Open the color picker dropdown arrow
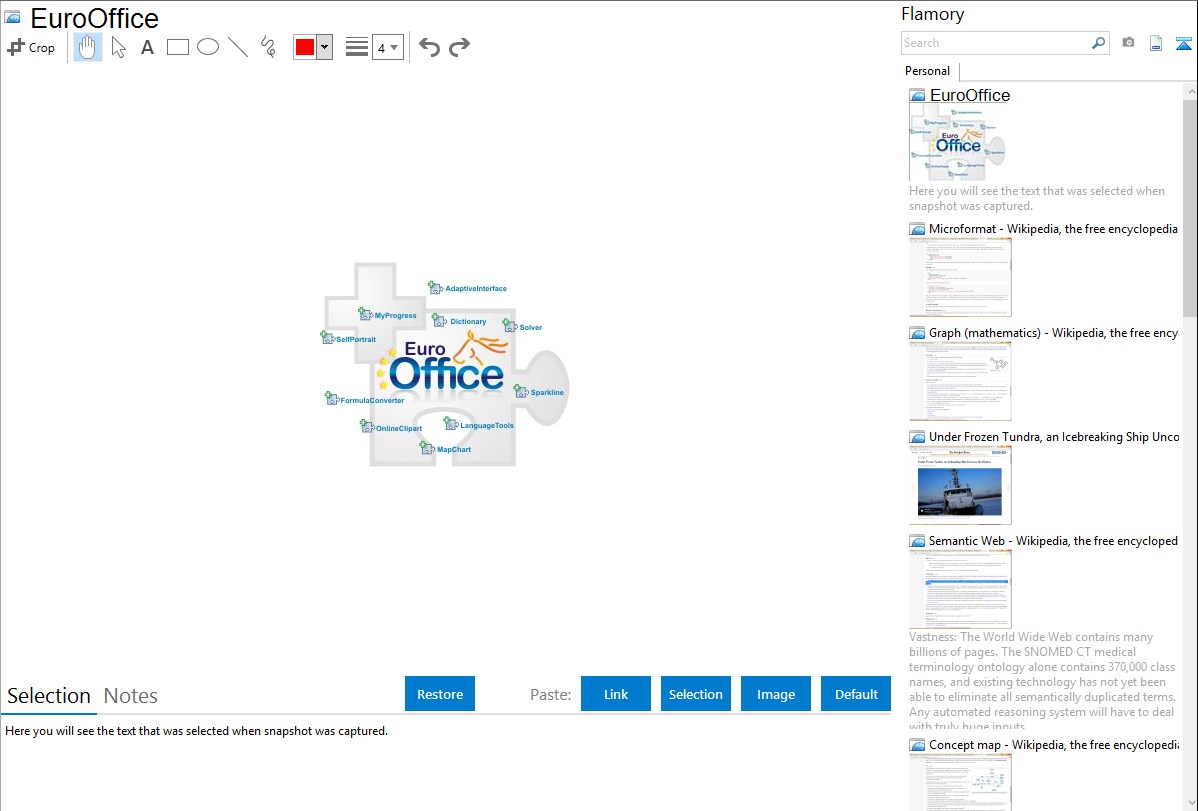This screenshot has height=811, width=1198. pos(325,47)
